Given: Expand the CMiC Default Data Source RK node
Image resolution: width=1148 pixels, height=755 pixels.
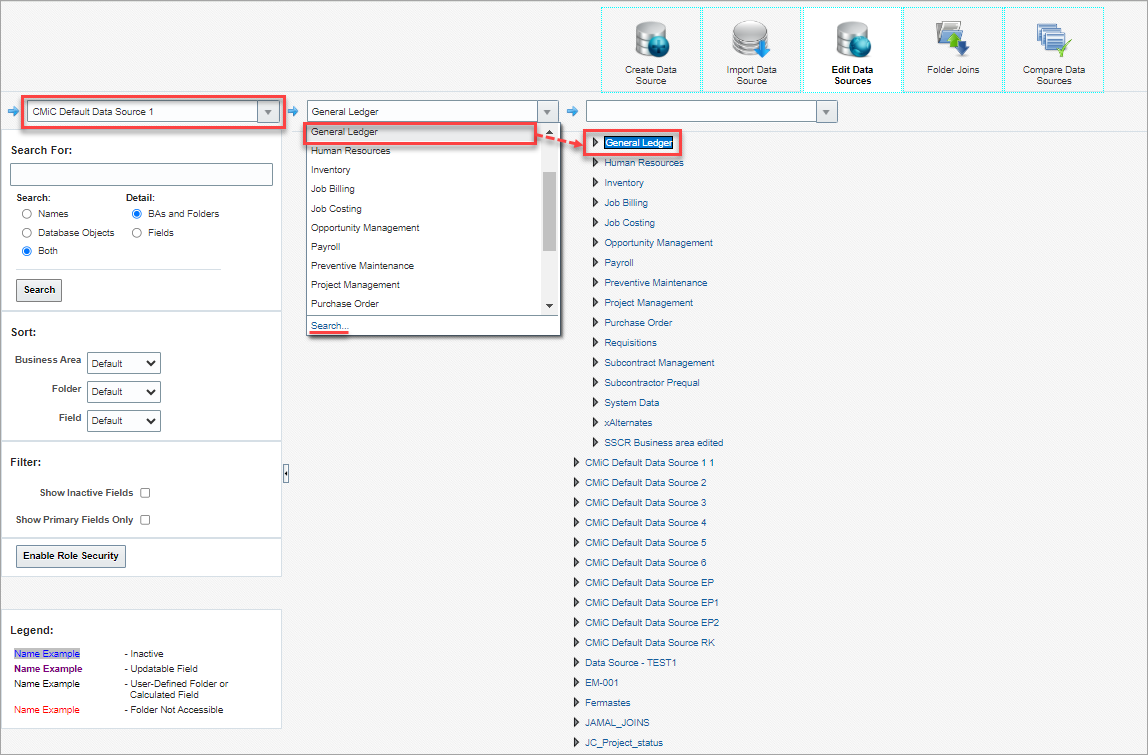Looking at the screenshot, I should point(576,642).
